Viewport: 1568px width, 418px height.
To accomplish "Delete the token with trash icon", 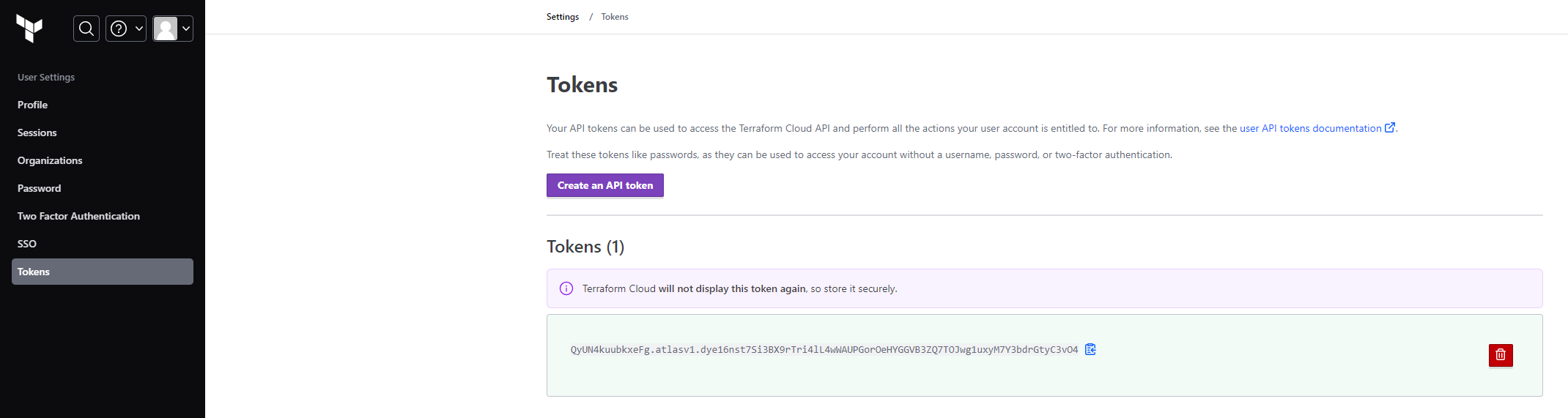I will coord(1500,355).
